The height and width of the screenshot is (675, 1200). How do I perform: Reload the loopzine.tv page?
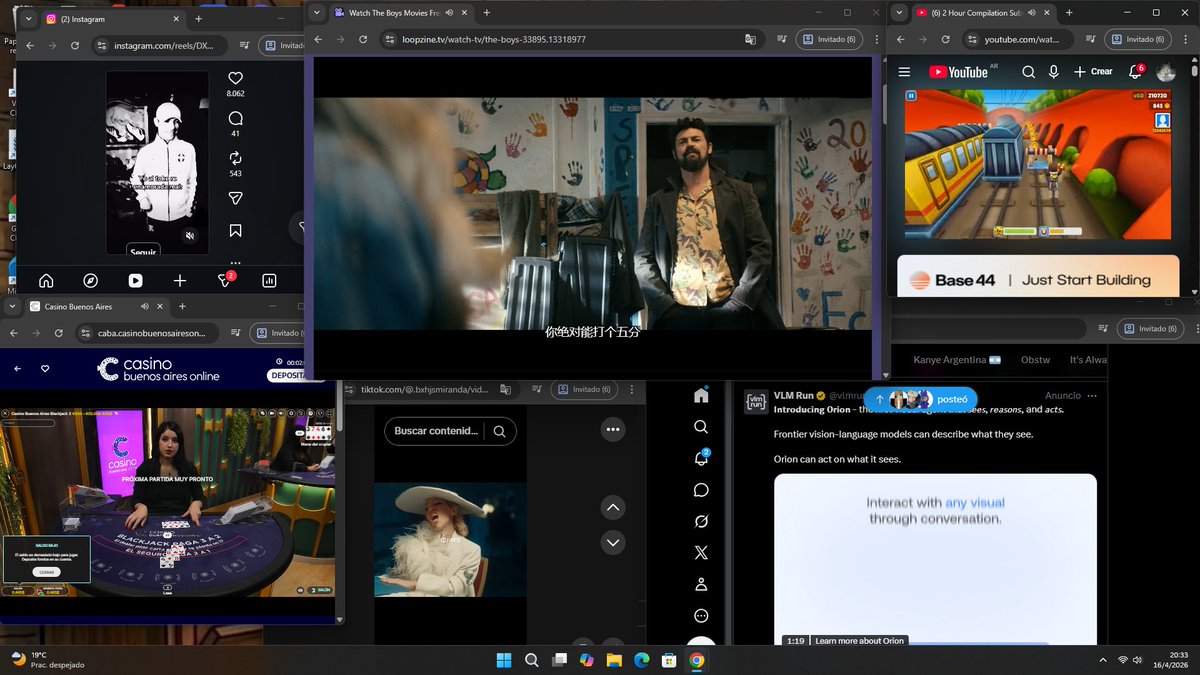click(x=362, y=39)
